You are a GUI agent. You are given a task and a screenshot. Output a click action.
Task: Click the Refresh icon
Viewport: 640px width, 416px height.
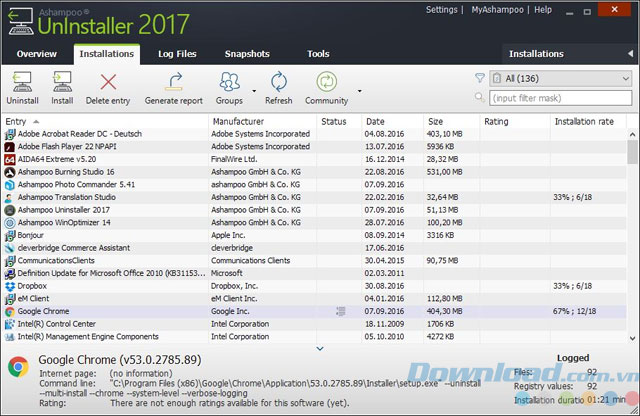tap(279, 82)
